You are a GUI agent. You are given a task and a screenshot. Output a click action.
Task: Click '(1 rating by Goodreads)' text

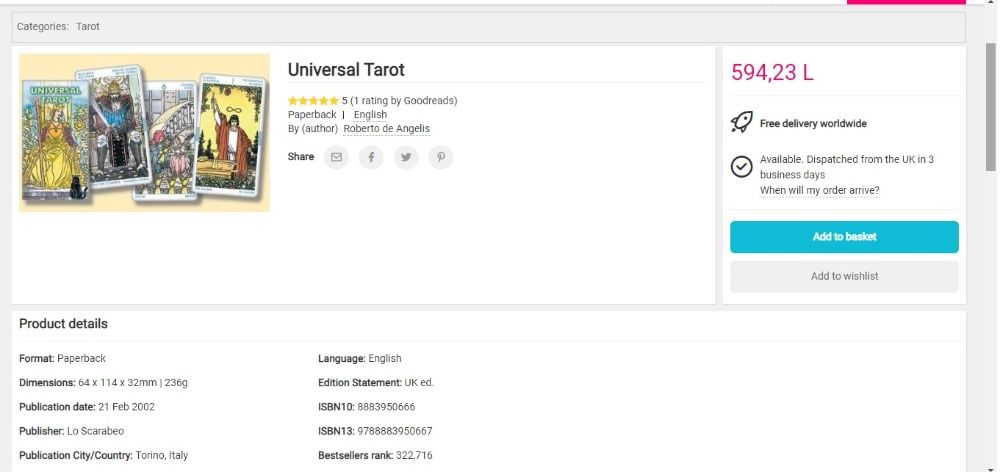(x=404, y=101)
